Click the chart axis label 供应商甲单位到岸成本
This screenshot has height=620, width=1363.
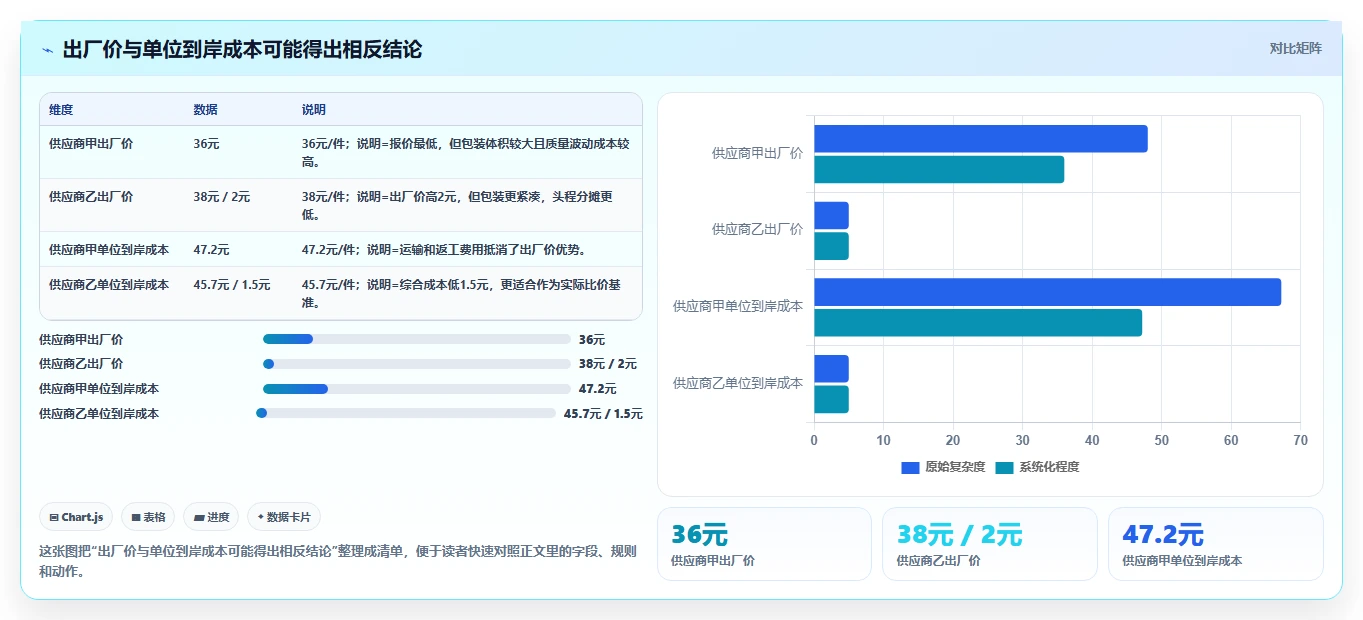(738, 306)
